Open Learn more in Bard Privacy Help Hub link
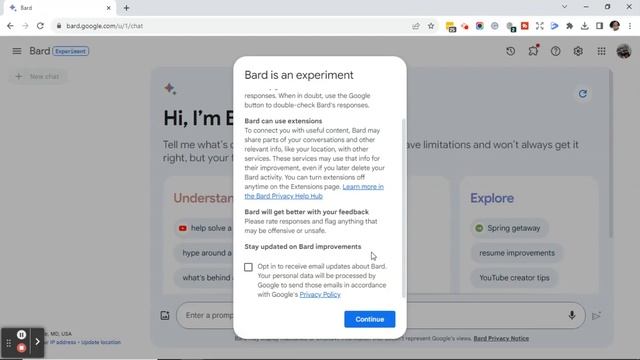 [314, 191]
